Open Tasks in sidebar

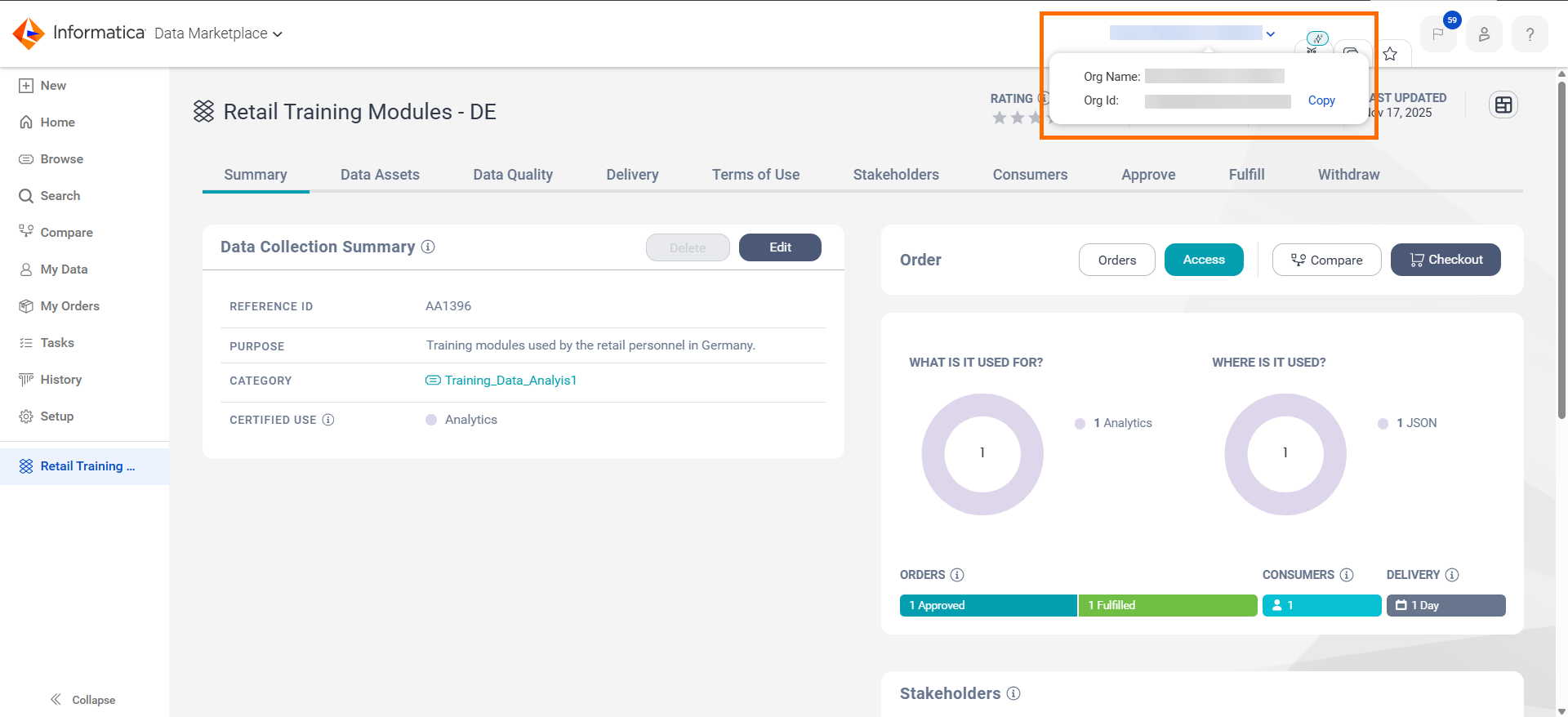47,343
